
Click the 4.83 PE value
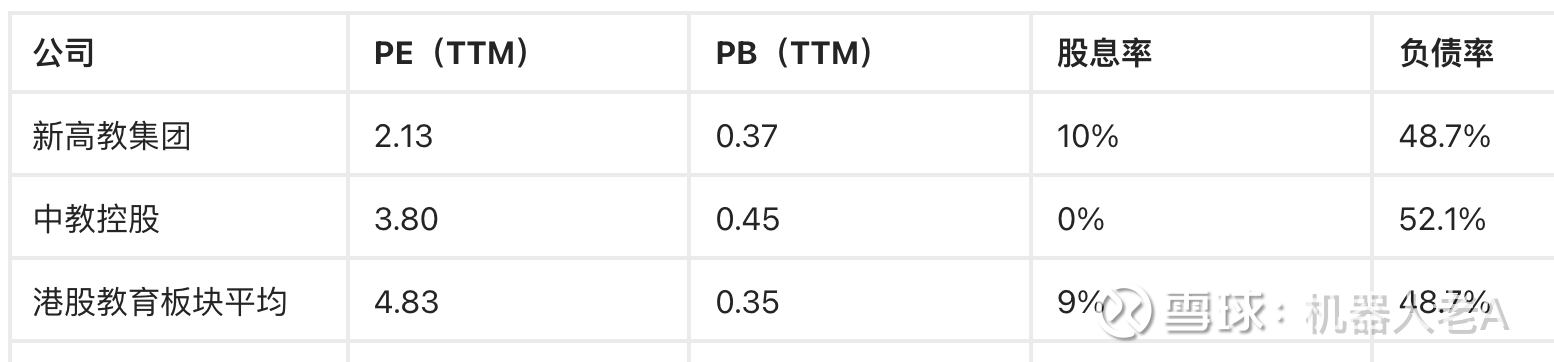pyautogui.click(x=406, y=302)
